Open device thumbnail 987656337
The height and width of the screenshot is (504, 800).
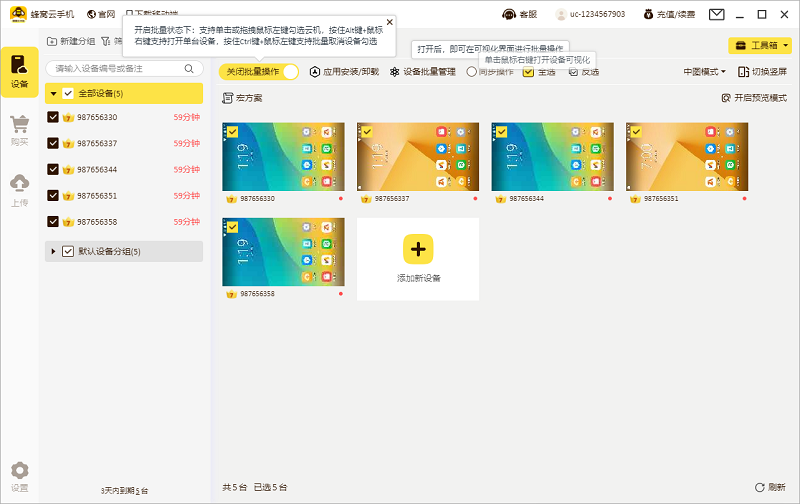point(418,157)
